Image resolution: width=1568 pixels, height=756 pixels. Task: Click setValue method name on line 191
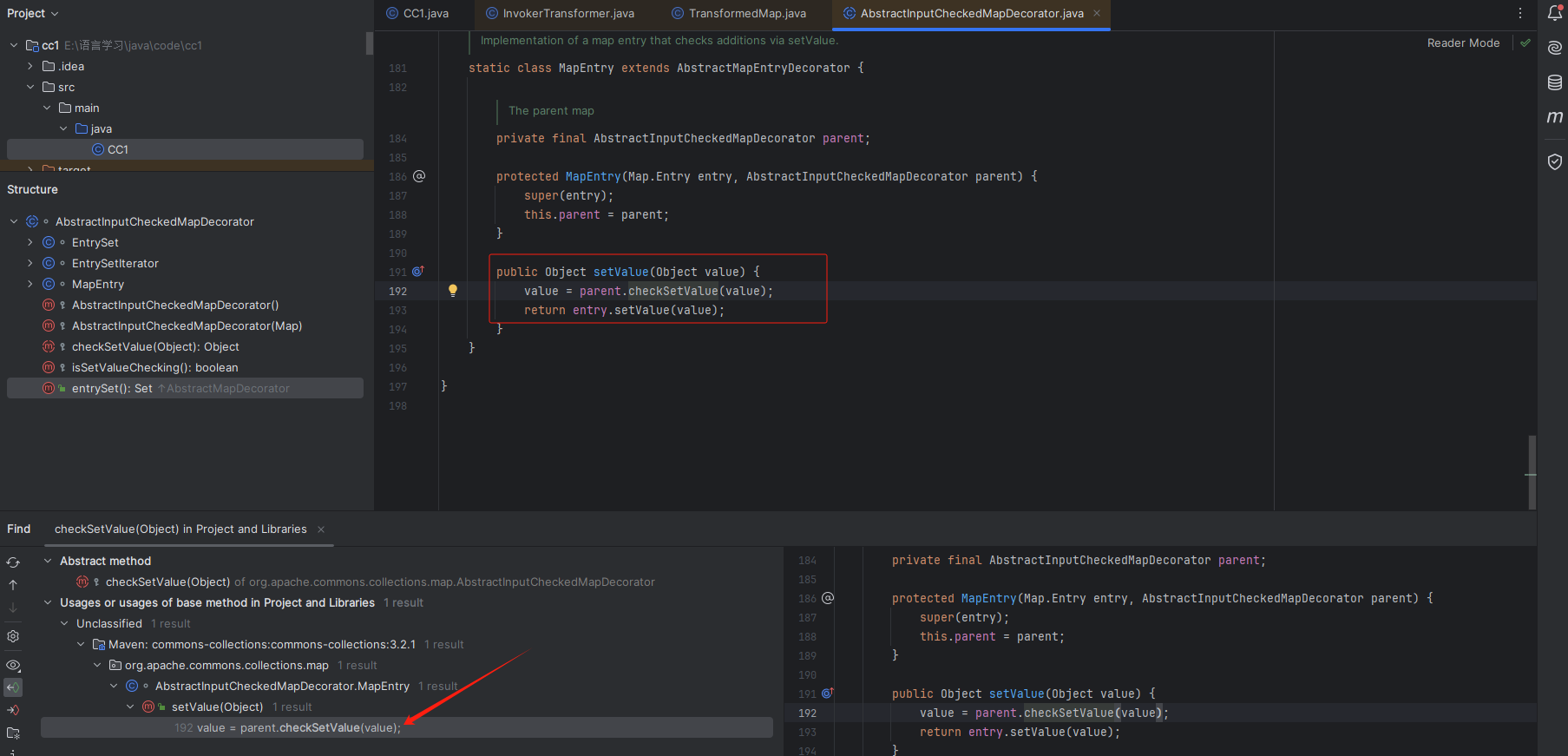620,272
